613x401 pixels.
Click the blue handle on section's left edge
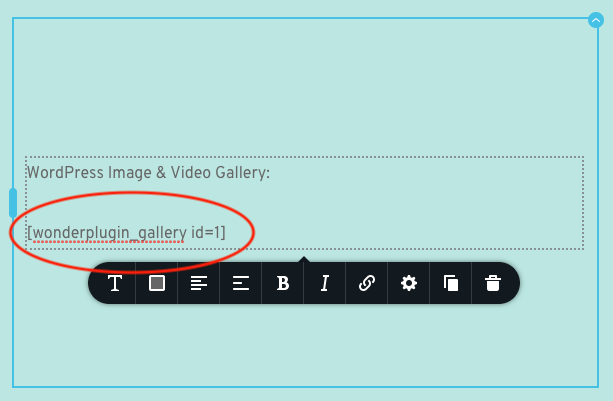click(13, 203)
